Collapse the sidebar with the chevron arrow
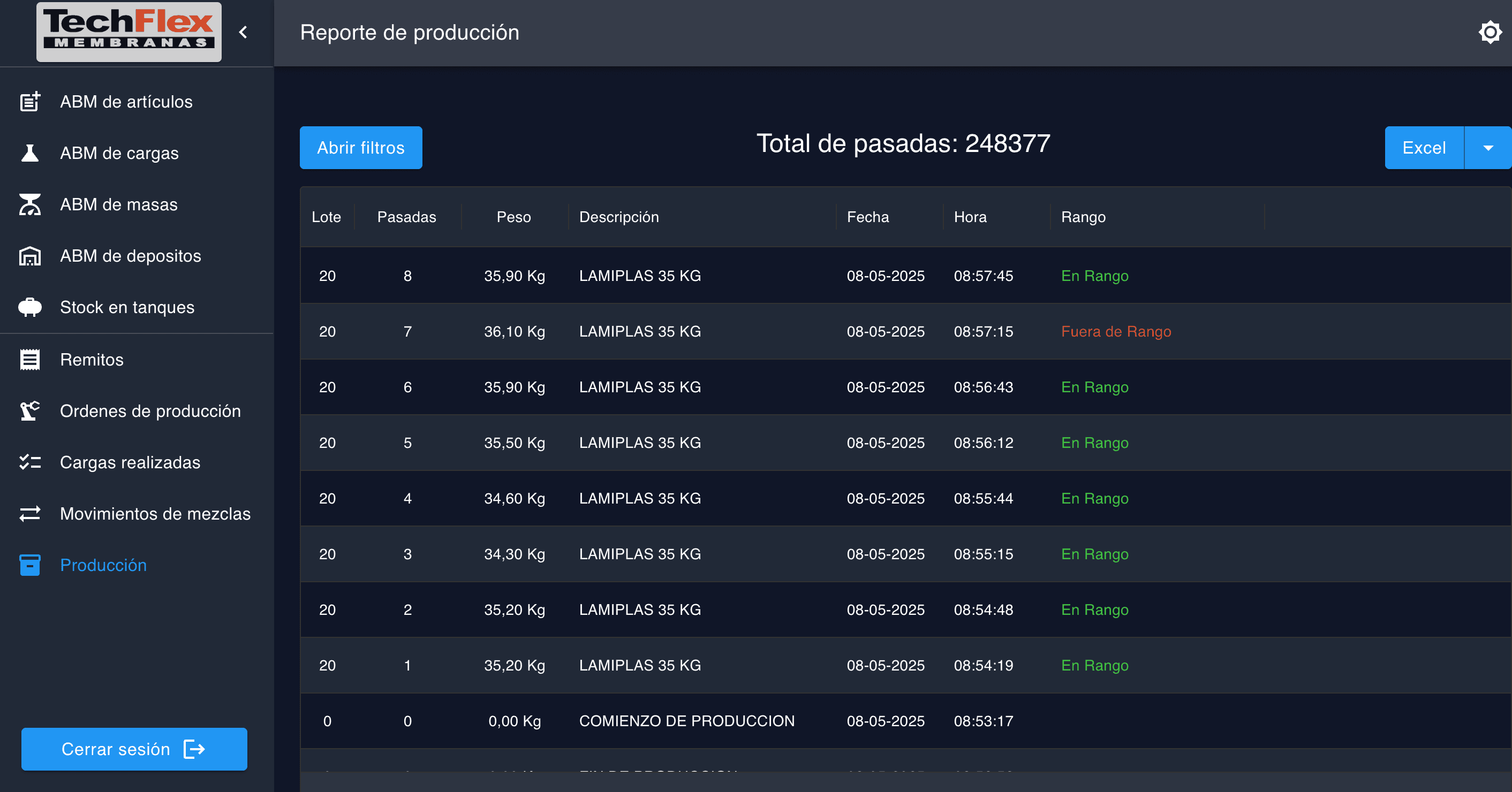 (x=244, y=32)
